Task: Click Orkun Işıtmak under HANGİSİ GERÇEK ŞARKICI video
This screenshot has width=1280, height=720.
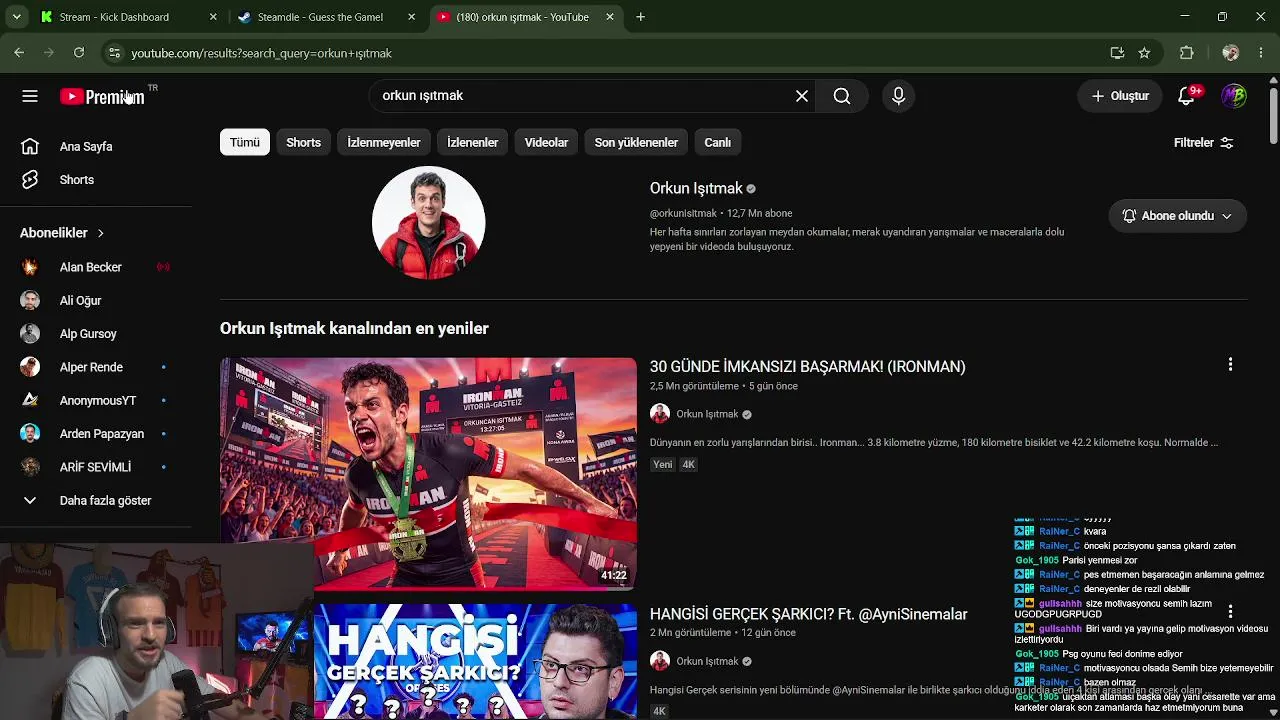Action: (707, 661)
